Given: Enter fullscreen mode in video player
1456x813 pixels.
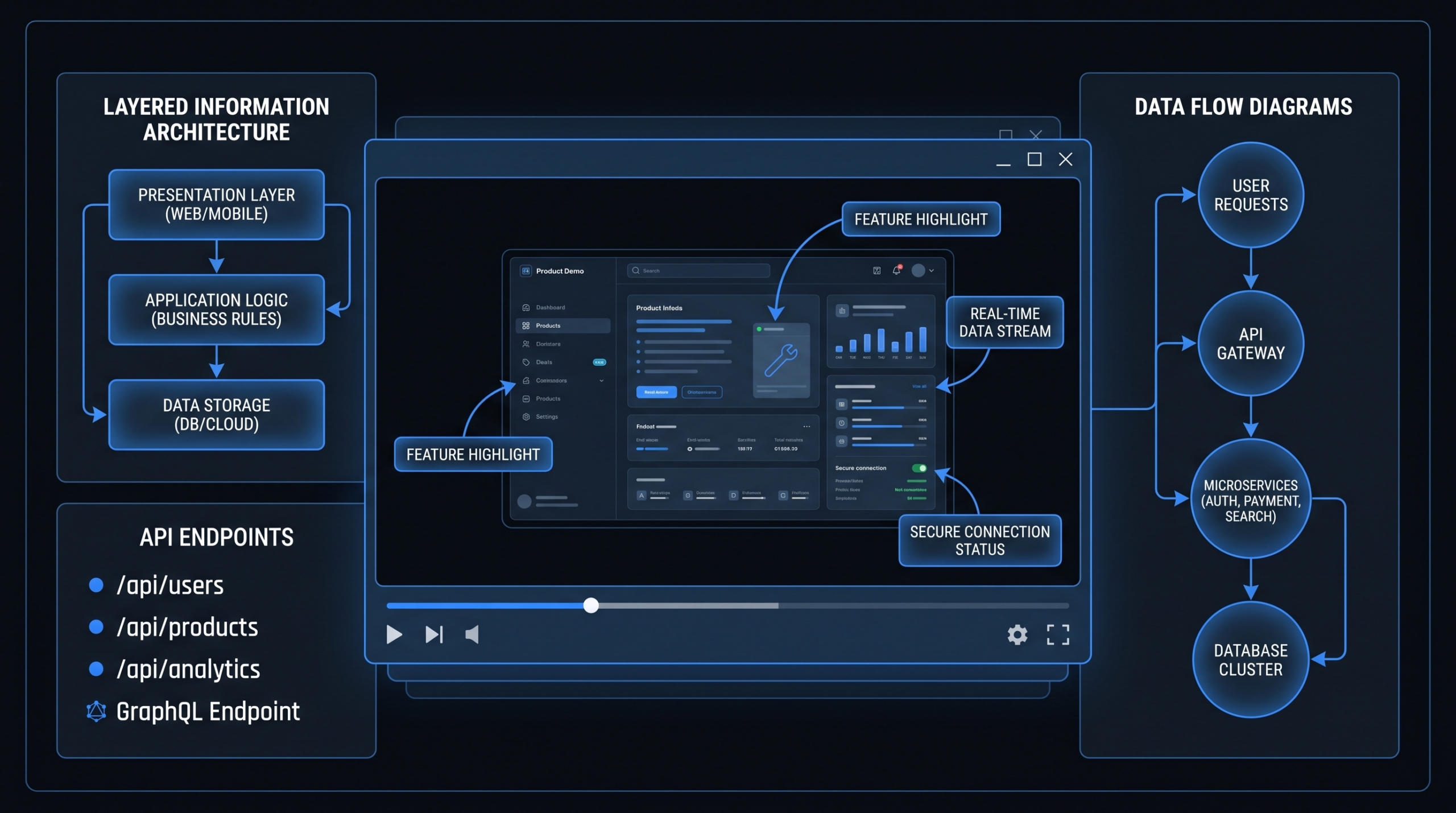Looking at the screenshot, I should 1058,634.
